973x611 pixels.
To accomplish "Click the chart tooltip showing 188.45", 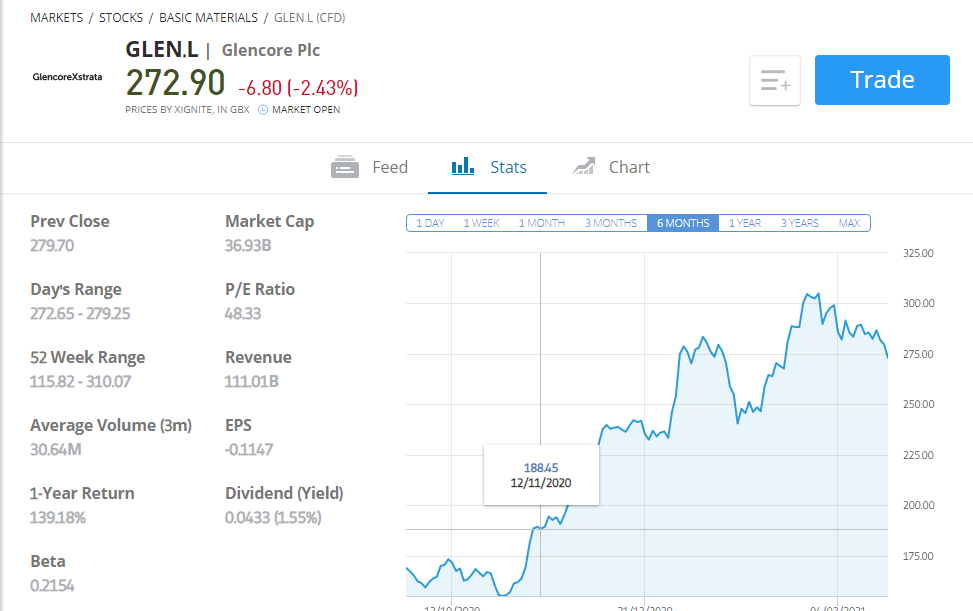I will [541, 475].
